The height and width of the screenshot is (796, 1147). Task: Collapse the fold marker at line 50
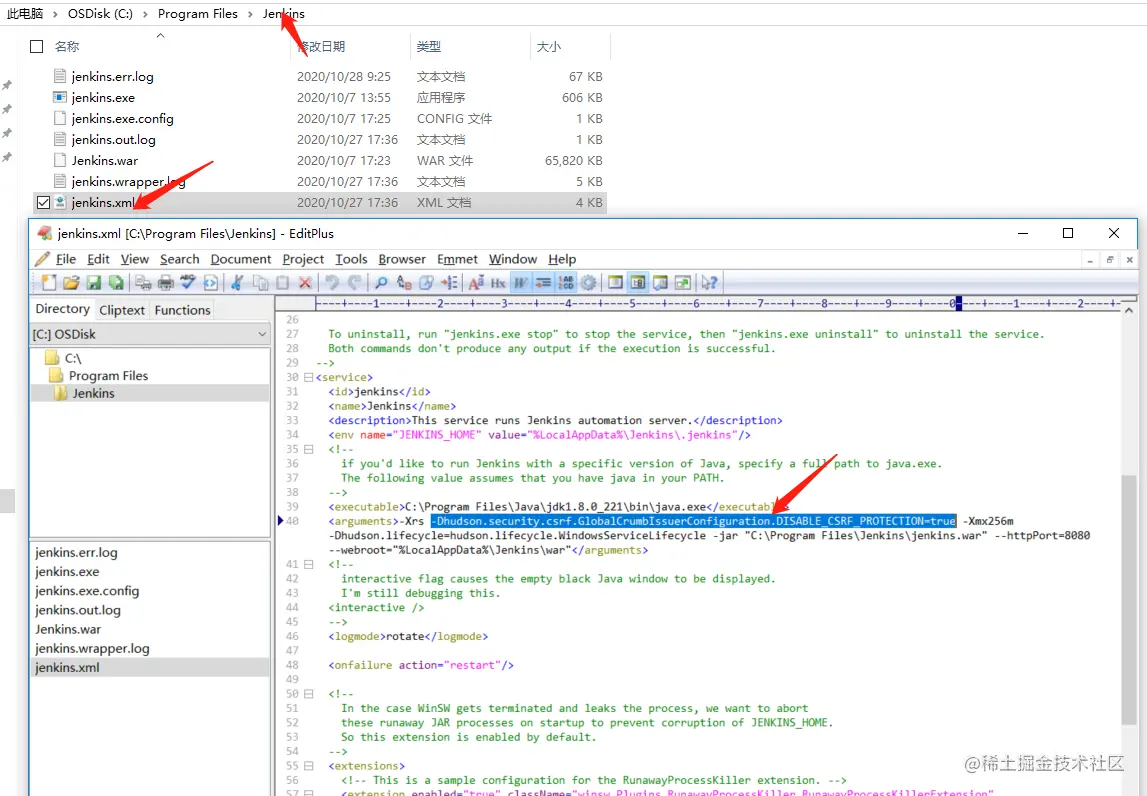pos(309,694)
